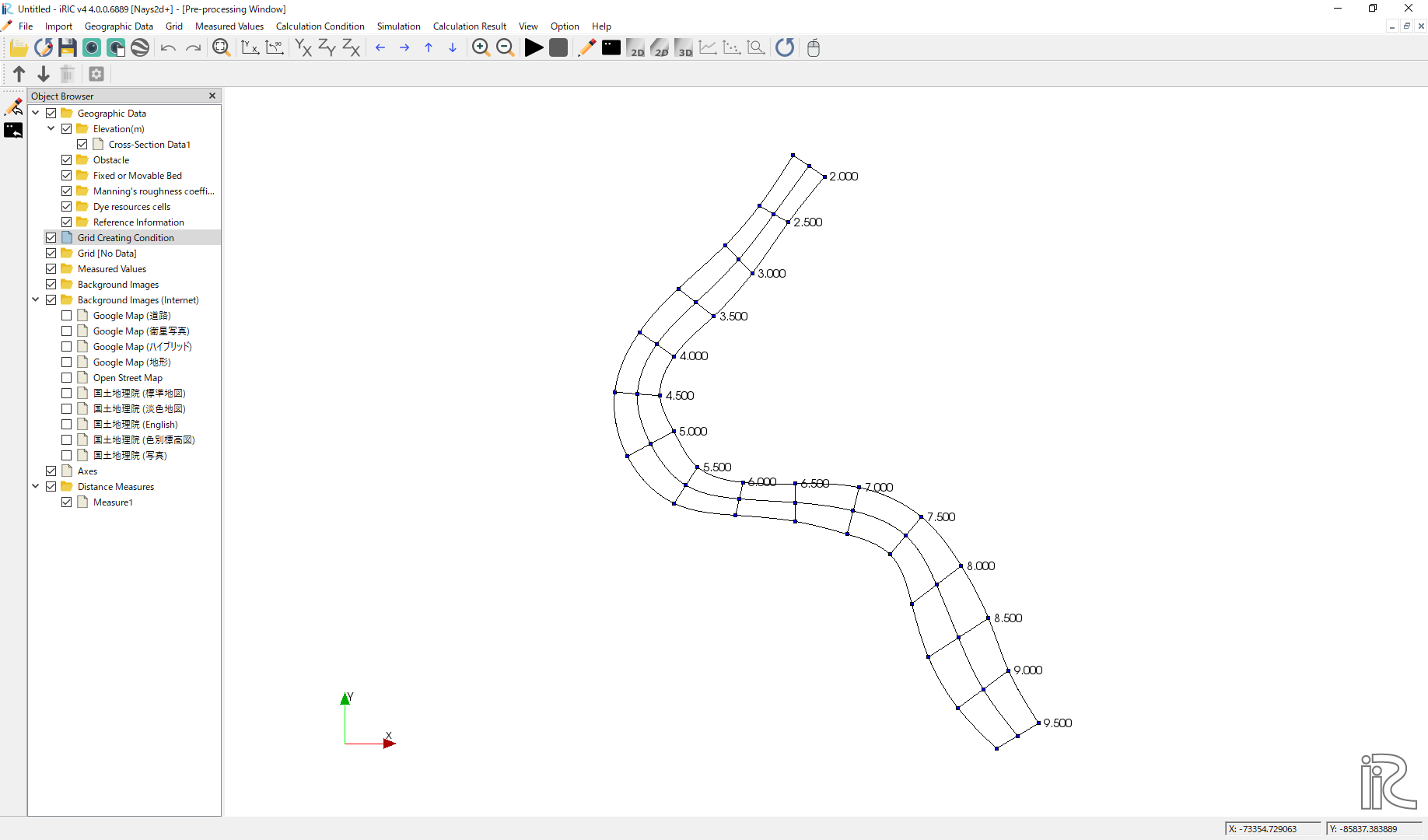Toggle the Grid Creating Condition checkbox
Image resolution: width=1428 pixels, height=840 pixels.
point(51,238)
